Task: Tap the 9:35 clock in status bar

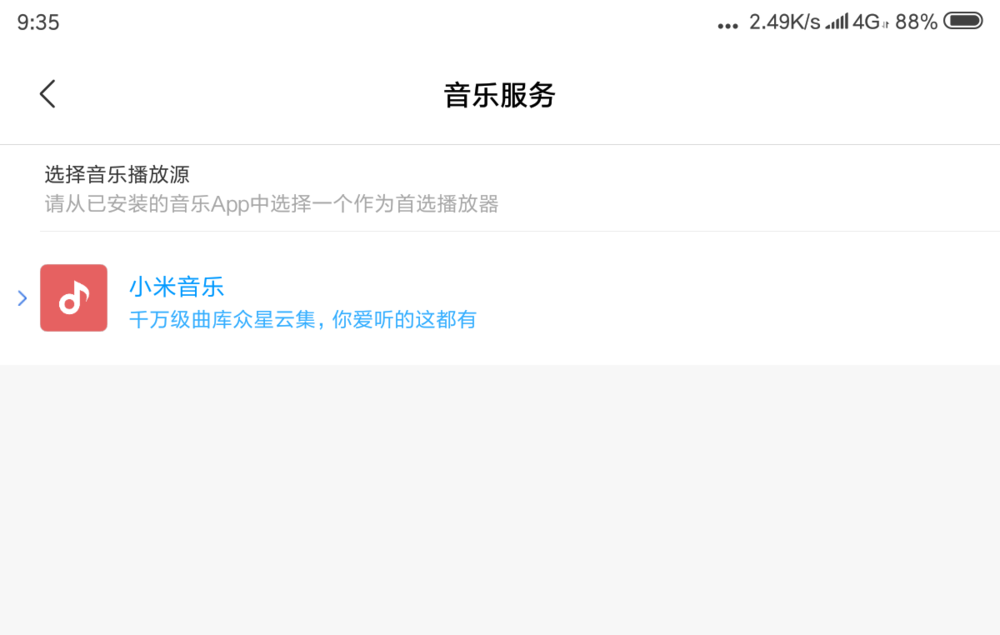Action: [x=38, y=22]
